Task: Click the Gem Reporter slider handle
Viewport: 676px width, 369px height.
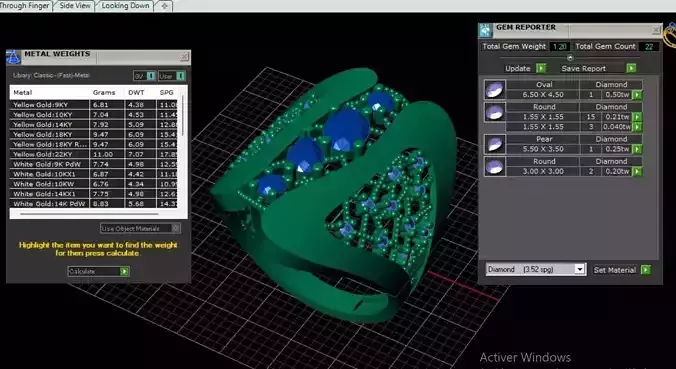Action: (570, 57)
